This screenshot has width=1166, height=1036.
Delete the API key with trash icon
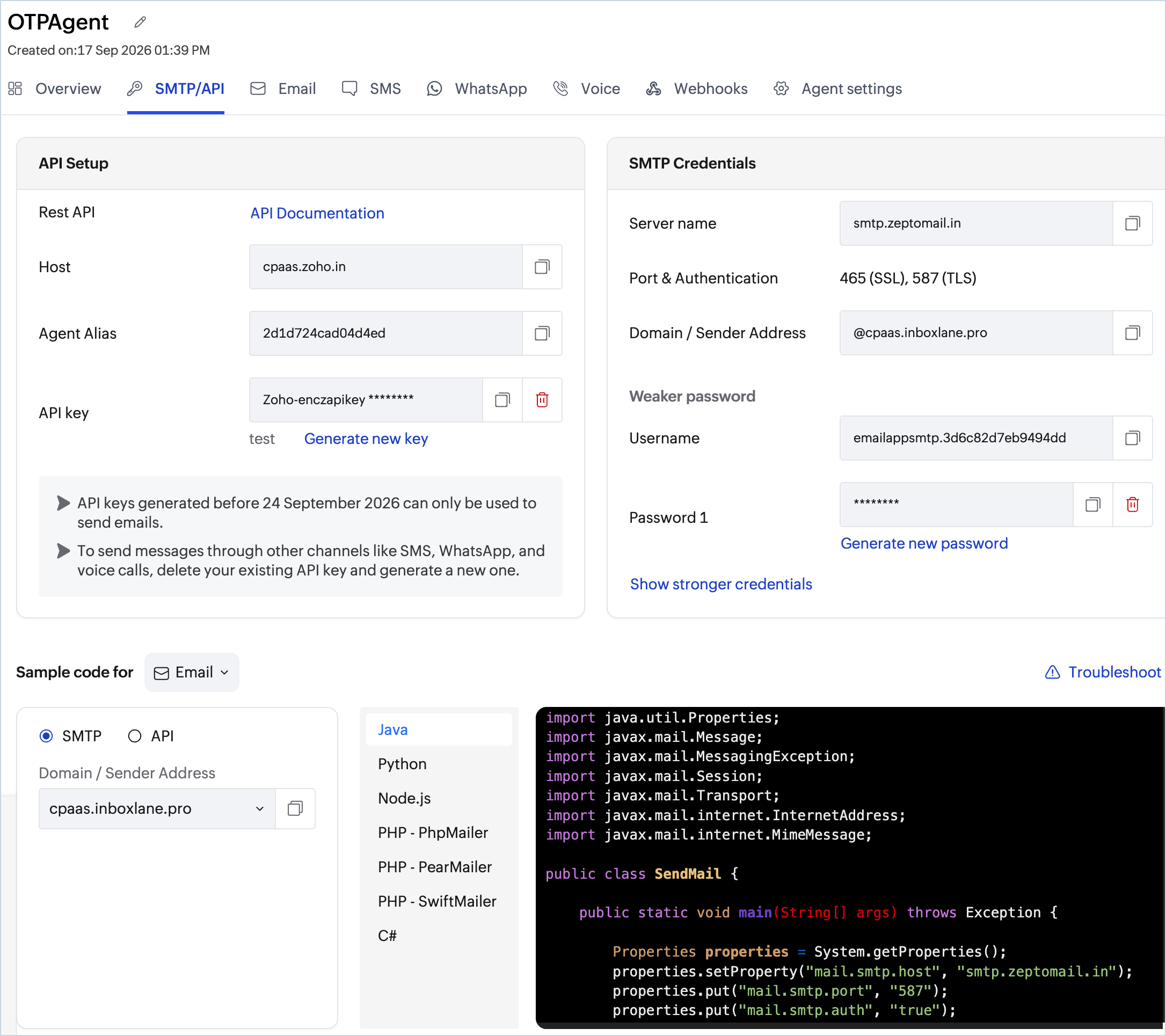[x=542, y=400]
